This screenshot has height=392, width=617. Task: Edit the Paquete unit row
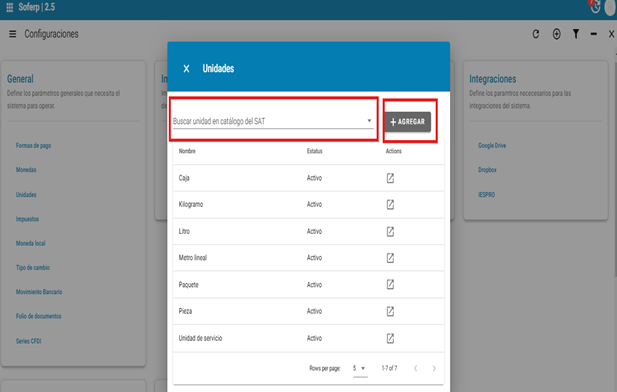tap(390, 285)
